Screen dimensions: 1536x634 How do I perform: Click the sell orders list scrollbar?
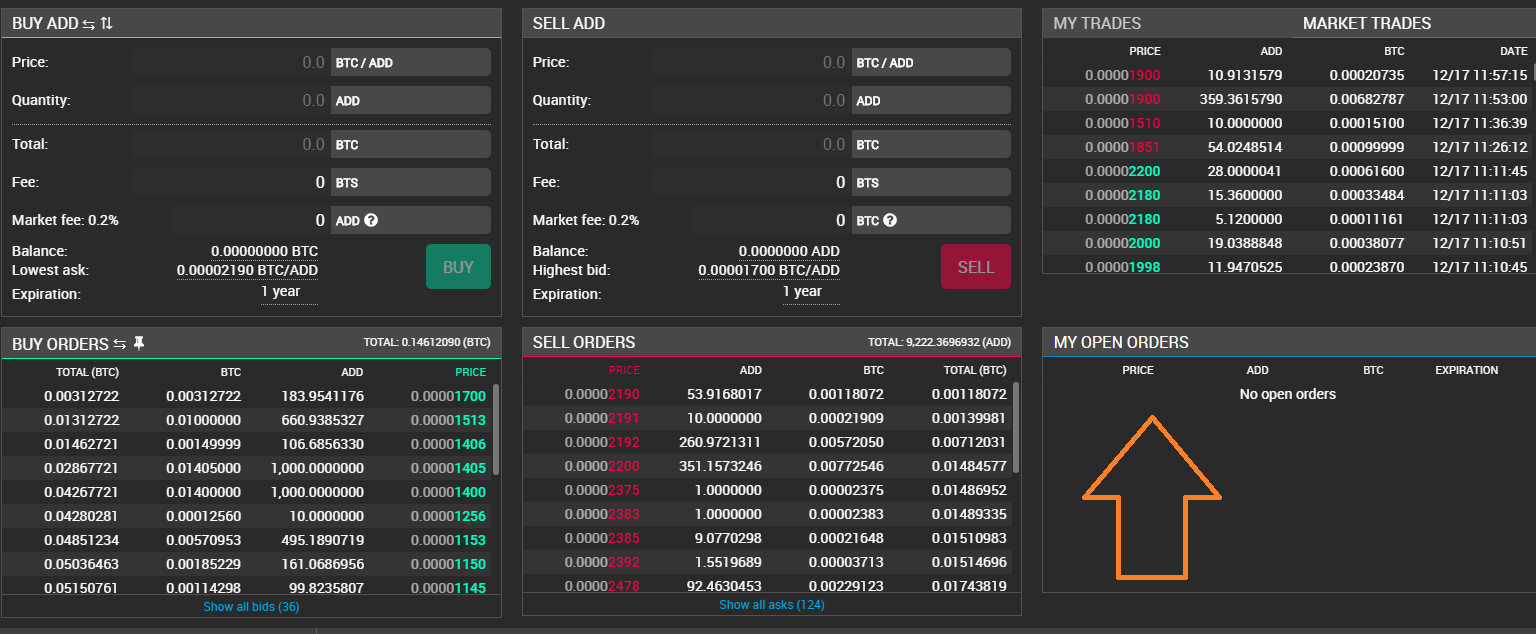[x=1016, y=428]
